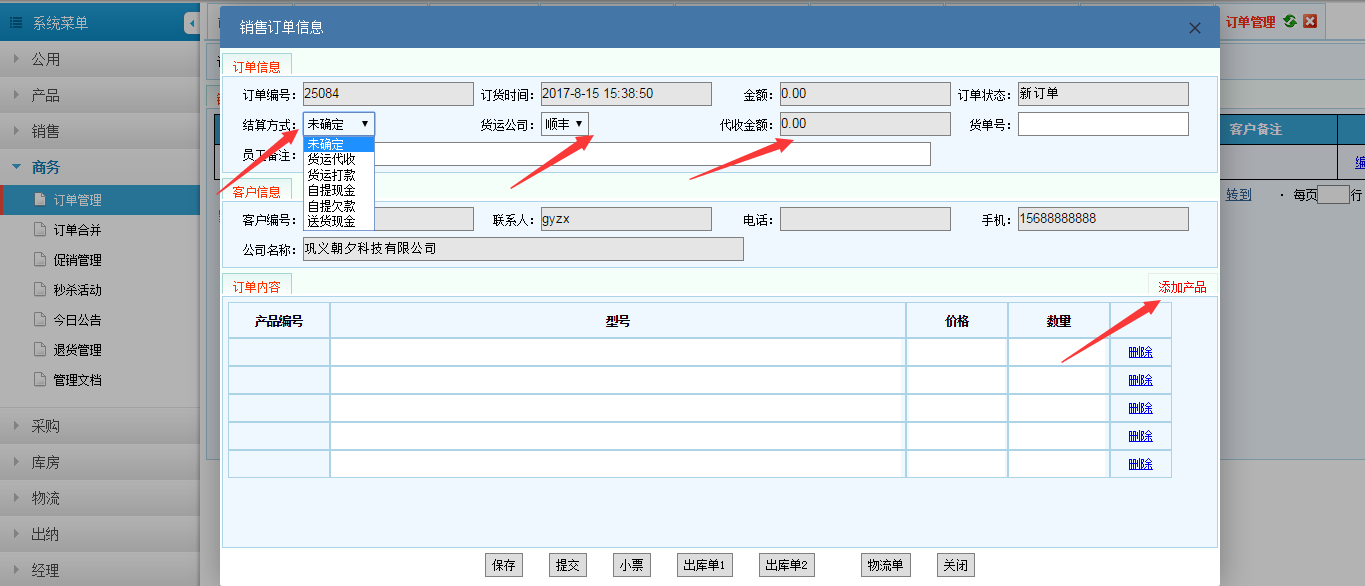This screenshot has width=1365, height=586.
Task: Click the 小票 button
Action: [x=631, y=565]
